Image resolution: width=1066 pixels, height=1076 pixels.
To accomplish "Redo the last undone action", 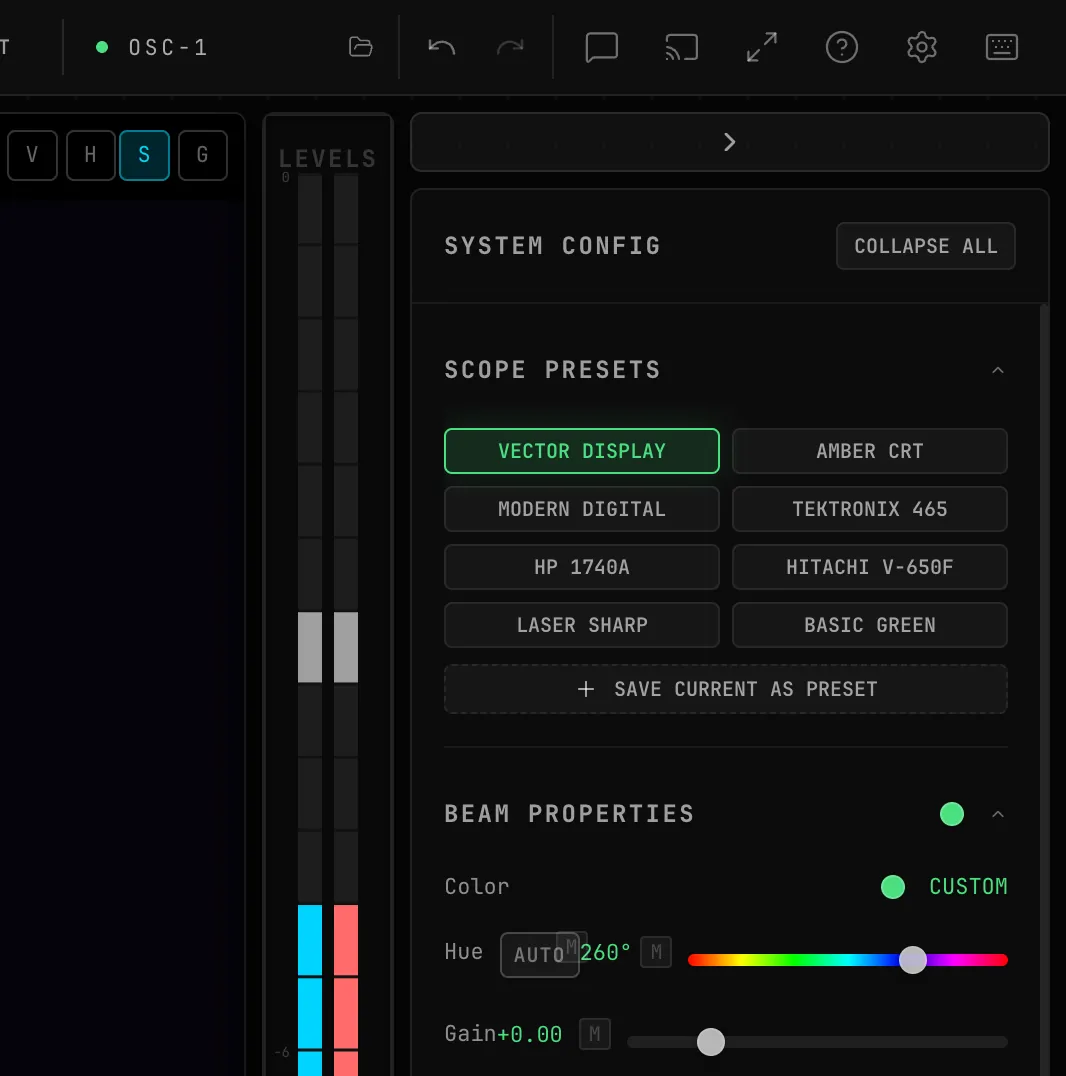I will coord(510,47).
